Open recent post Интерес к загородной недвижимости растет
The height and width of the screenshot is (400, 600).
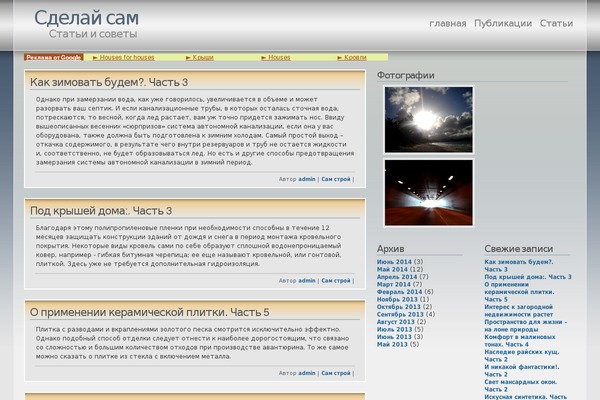tap(518, 311)
